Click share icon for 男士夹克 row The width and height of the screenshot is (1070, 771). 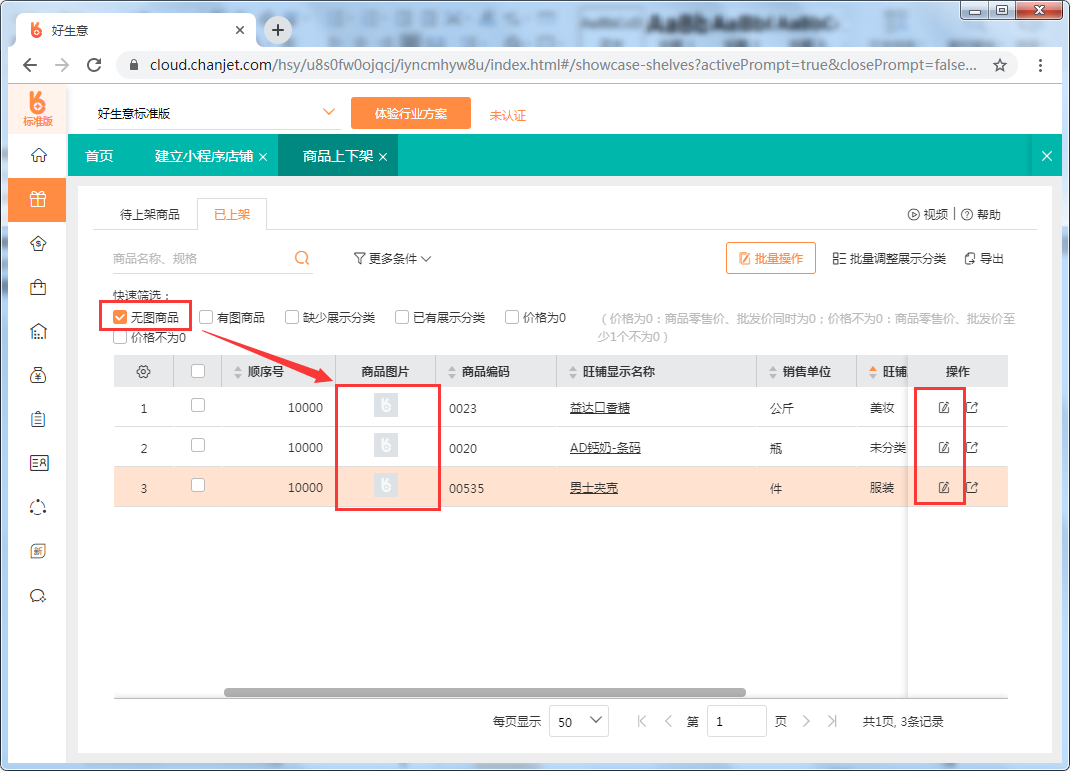click(x=972, y=487)
